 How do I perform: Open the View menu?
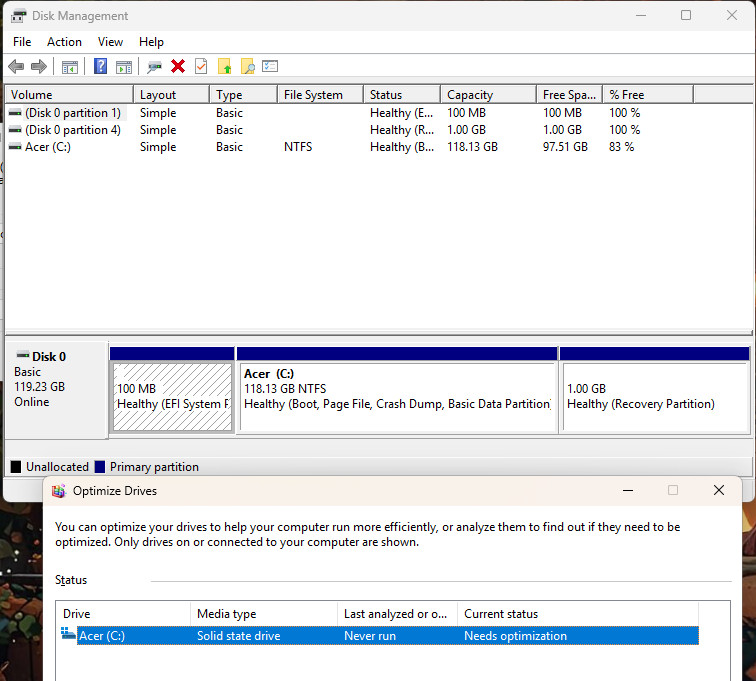[x=110, y=42]
